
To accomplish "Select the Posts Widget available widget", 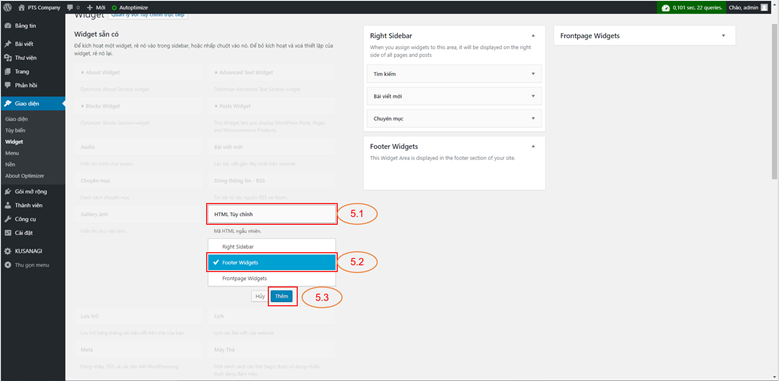I will pyautogui.click(x=272, y=106).
